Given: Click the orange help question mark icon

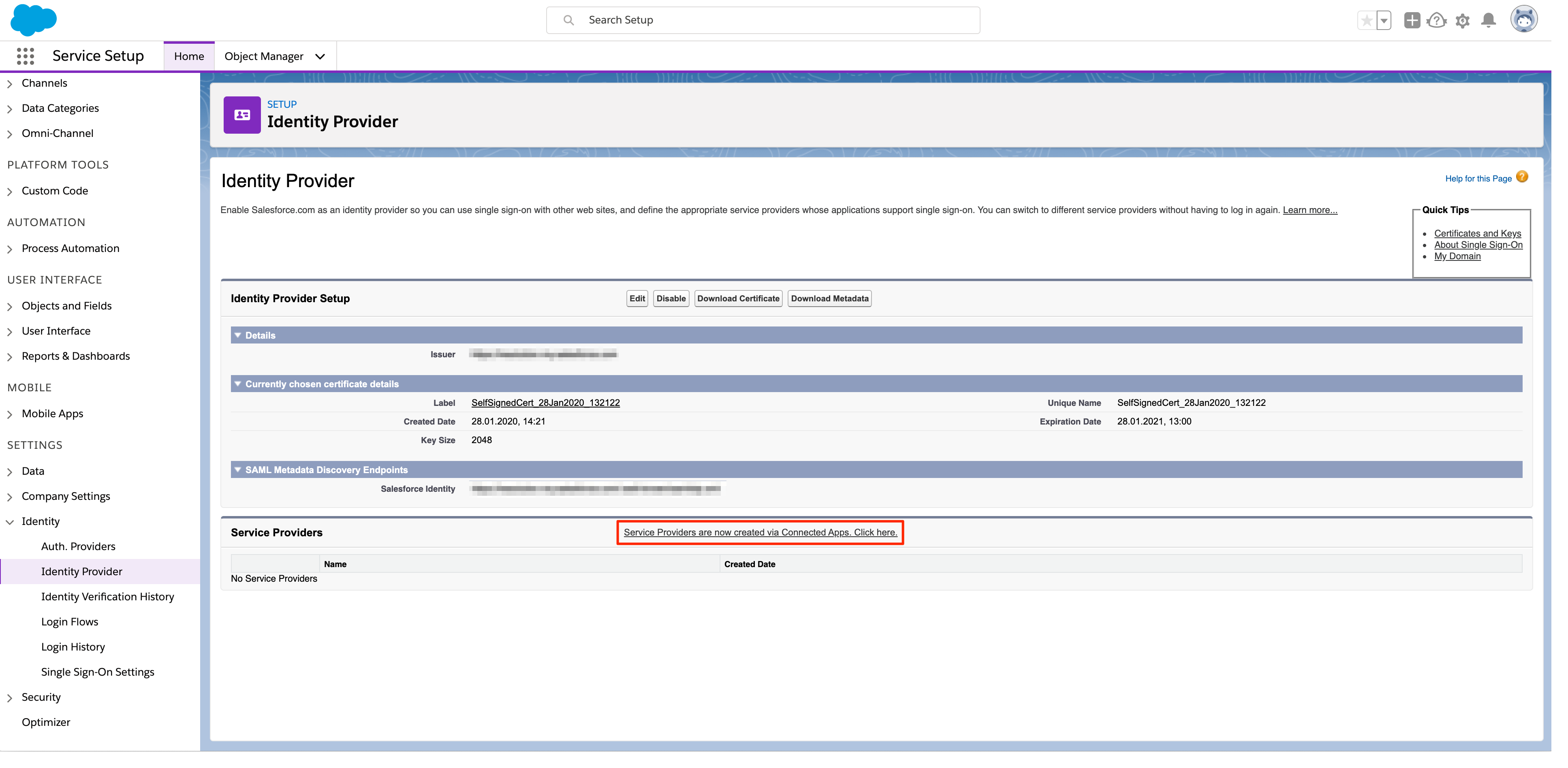Looking at the screenshot, I should pos(1522,177).
